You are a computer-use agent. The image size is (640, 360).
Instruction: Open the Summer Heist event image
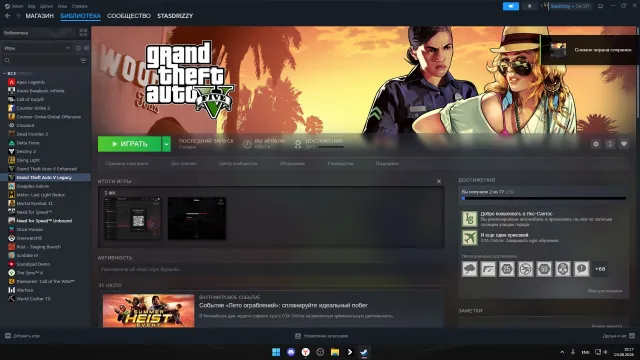149,311
